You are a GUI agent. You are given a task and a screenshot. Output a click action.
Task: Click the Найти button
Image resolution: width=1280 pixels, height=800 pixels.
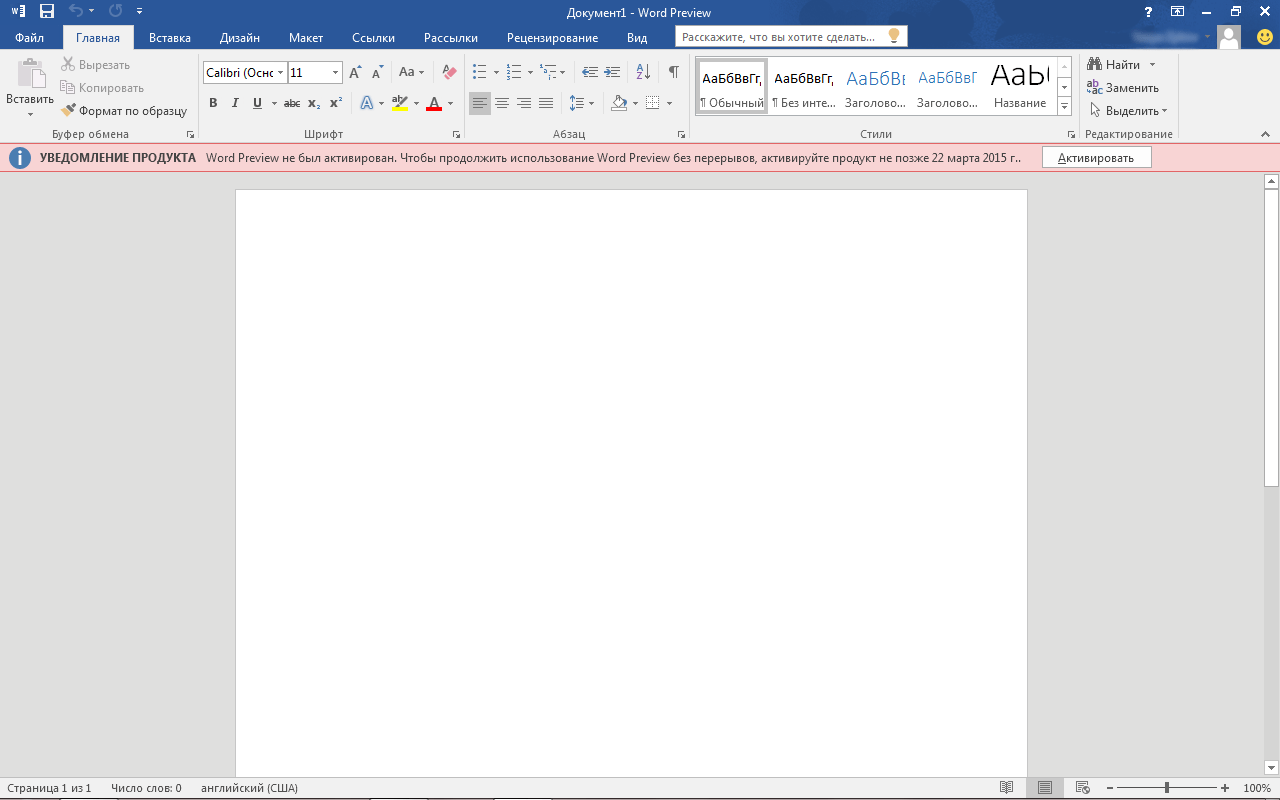tap(1114, 65)
